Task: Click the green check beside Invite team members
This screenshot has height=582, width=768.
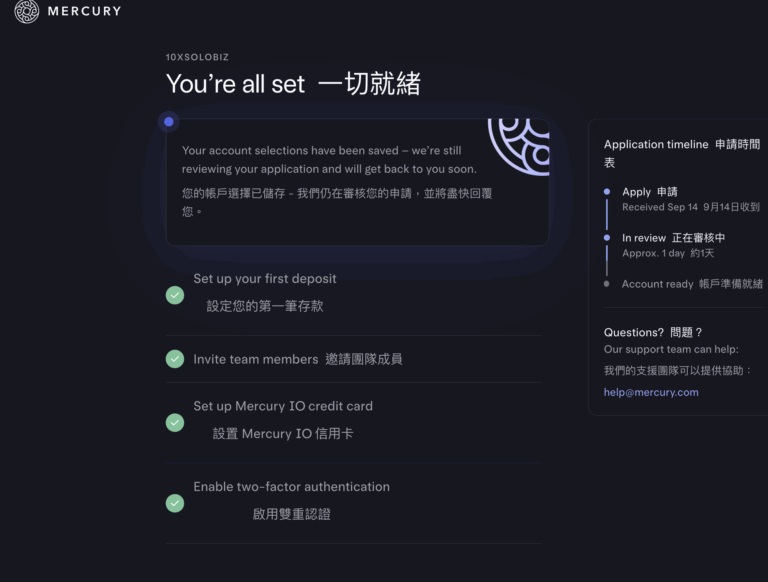Action: tap(175, 359)
